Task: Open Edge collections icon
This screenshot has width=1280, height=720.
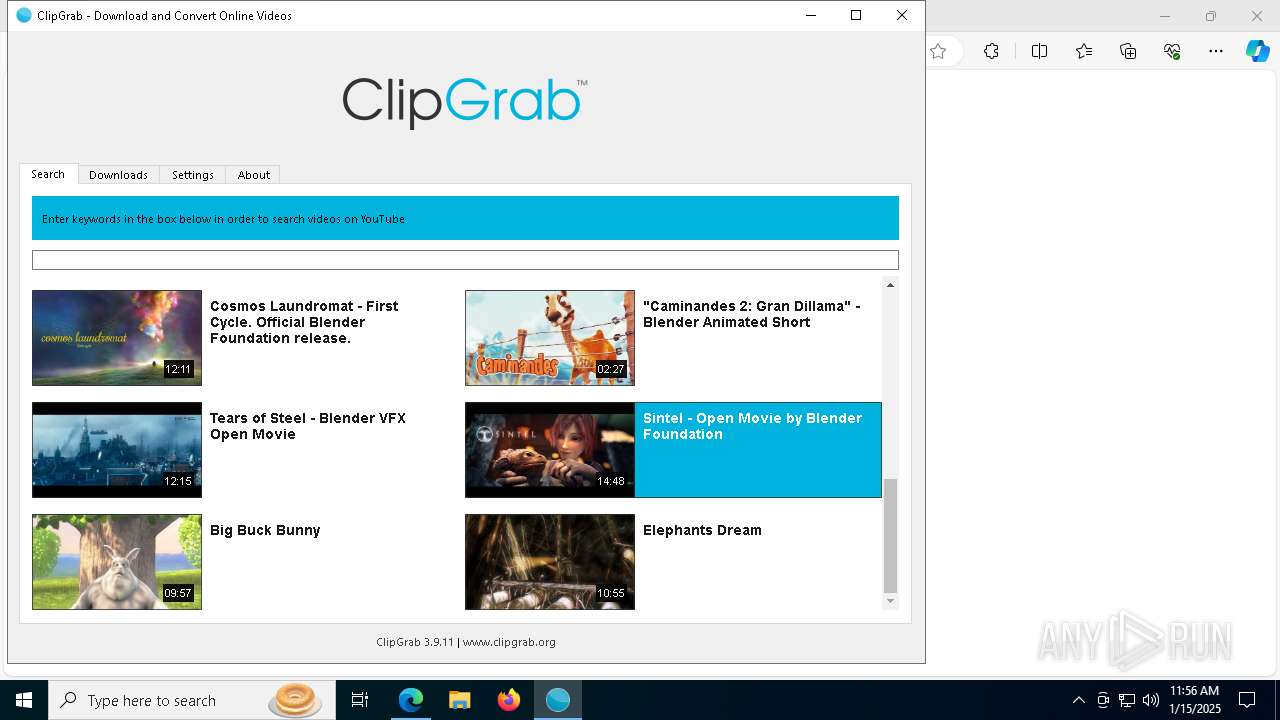Action: (x=1128, y=51)
